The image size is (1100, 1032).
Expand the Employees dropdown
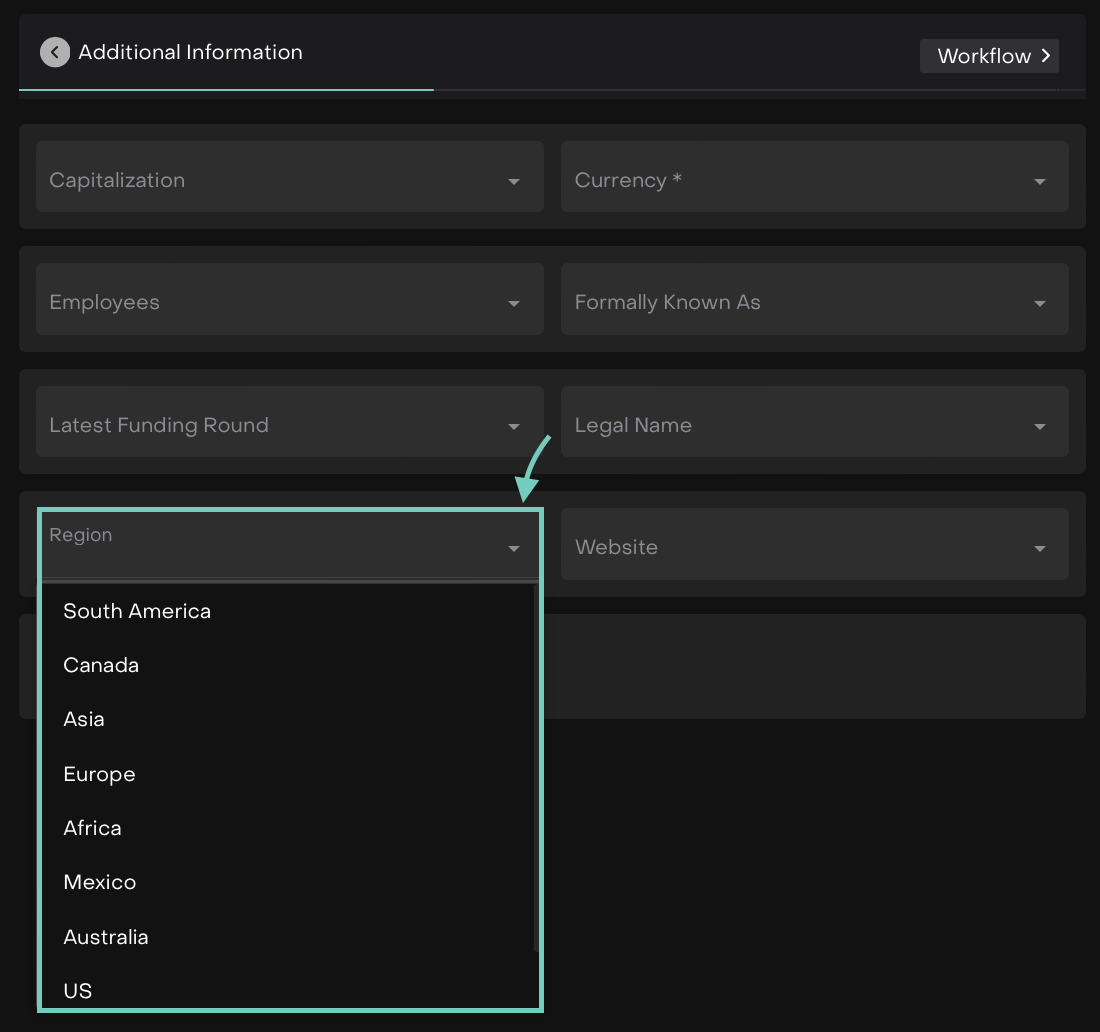[289, 302]
